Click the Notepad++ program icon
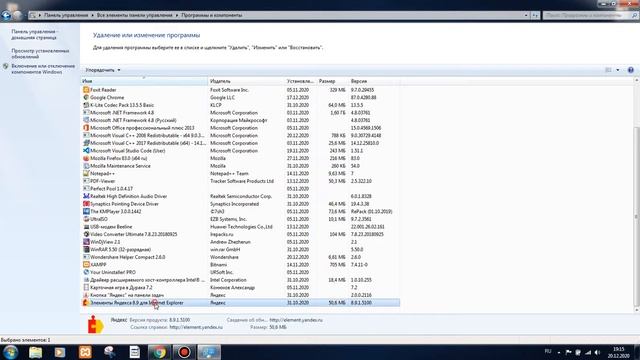The width and height of the screenshot is (640, 360). click(x=86, y=173)
